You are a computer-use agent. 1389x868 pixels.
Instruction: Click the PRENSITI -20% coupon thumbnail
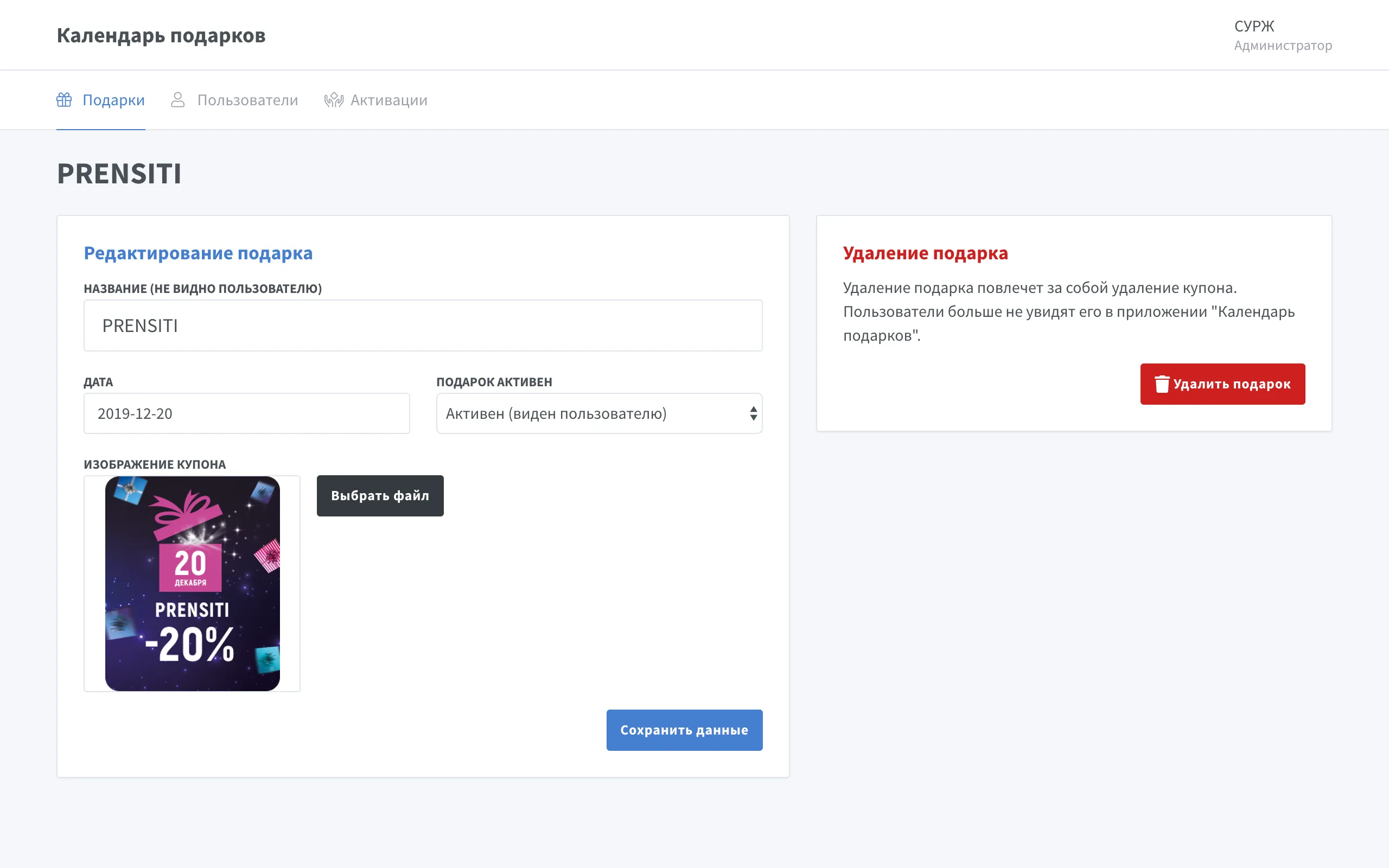[x=192, y=583]
